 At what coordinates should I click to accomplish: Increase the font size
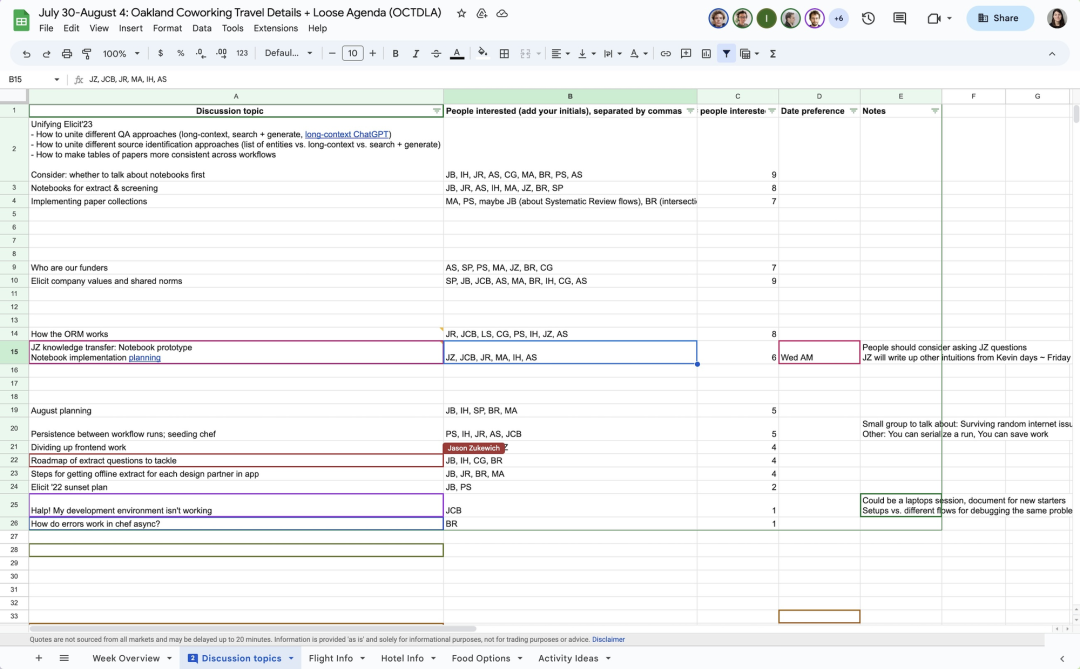(x=373, y=54)
